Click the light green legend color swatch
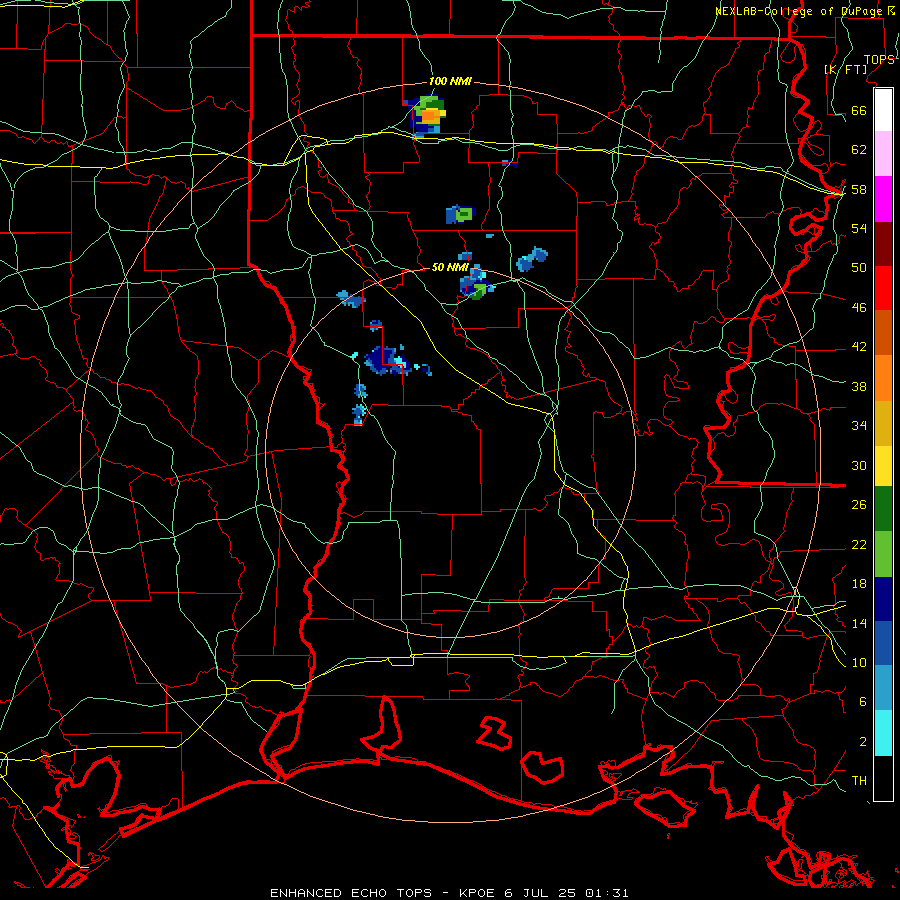The image size is (900, 900). click(883, 554)
